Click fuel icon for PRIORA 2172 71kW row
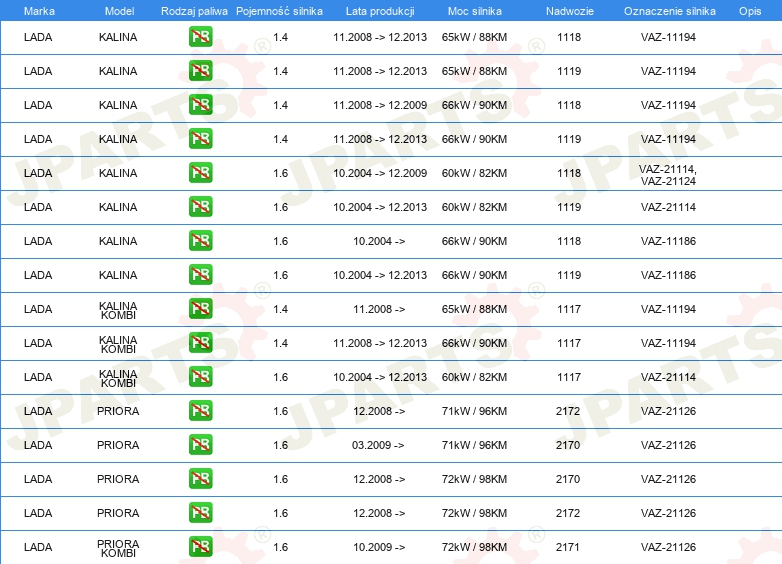Viewport: 782px width, 564px height. coord(200,411)
